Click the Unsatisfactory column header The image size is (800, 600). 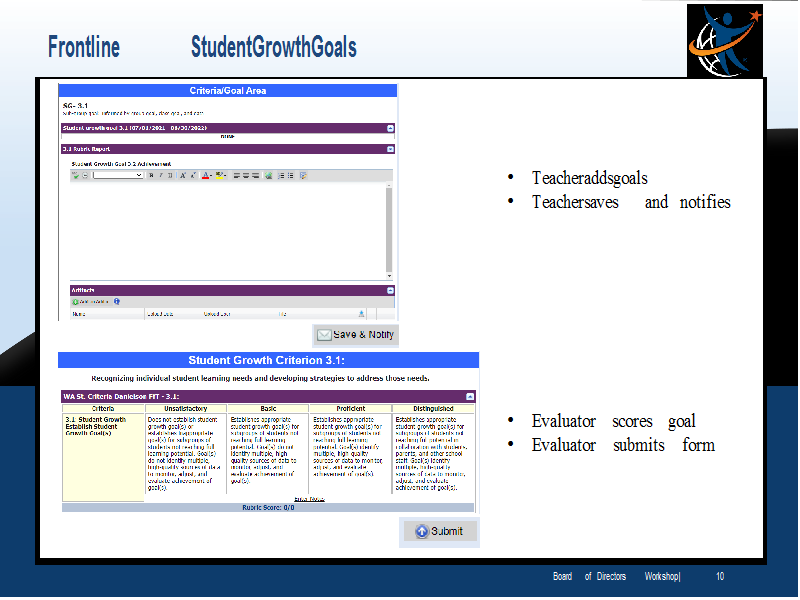coord(186,409)
